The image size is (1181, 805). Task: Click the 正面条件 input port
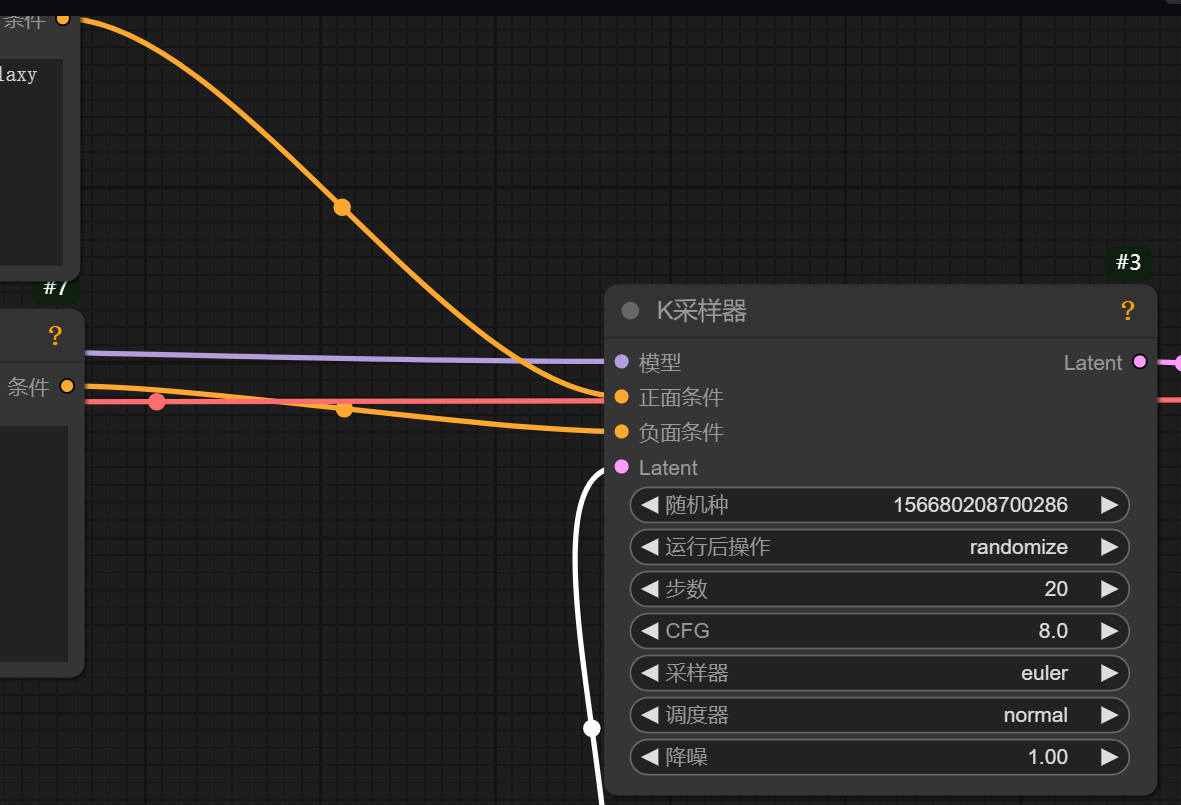620,397
